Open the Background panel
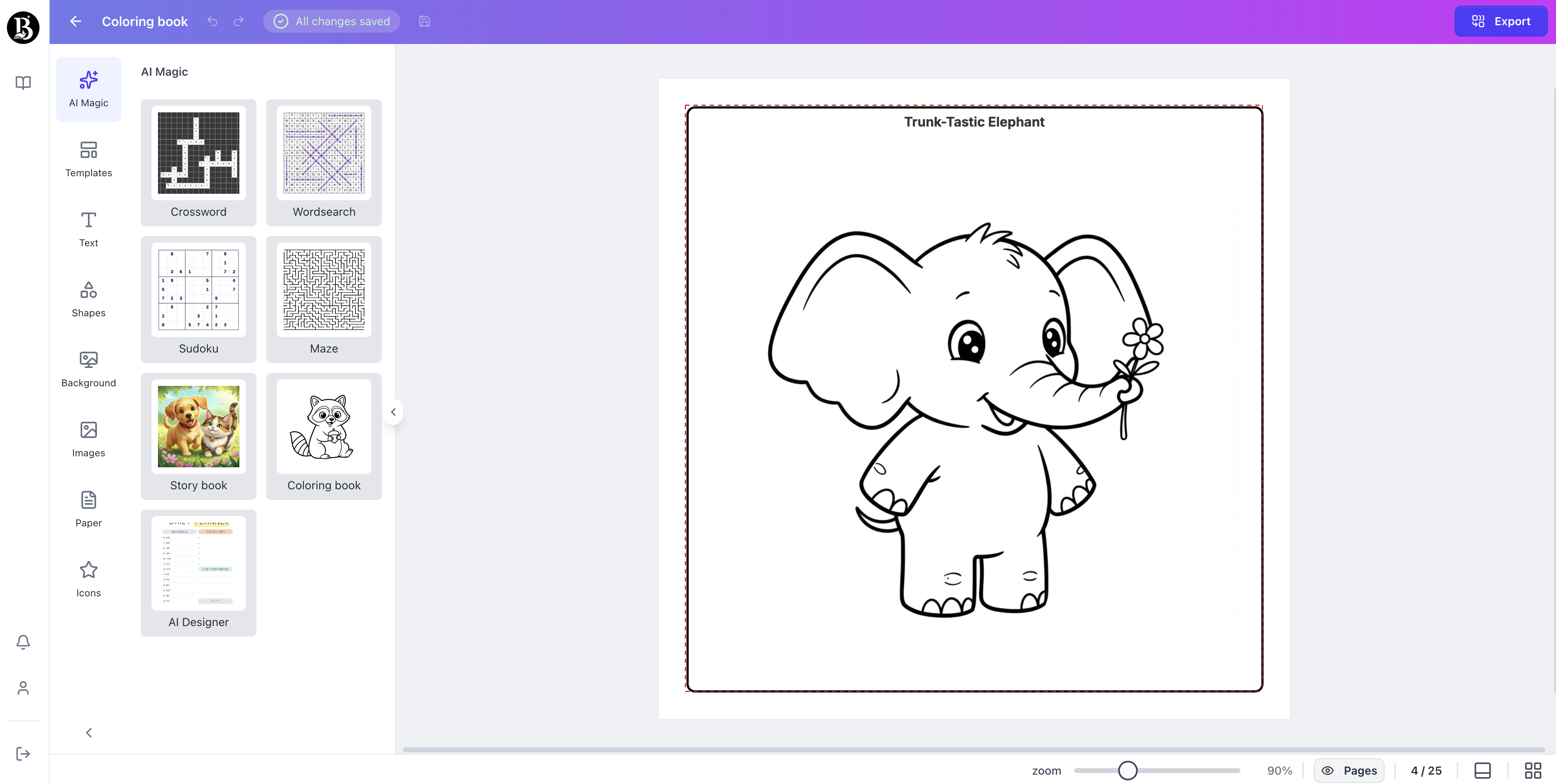The image size is (1556, 784). [x=88, y=368]
